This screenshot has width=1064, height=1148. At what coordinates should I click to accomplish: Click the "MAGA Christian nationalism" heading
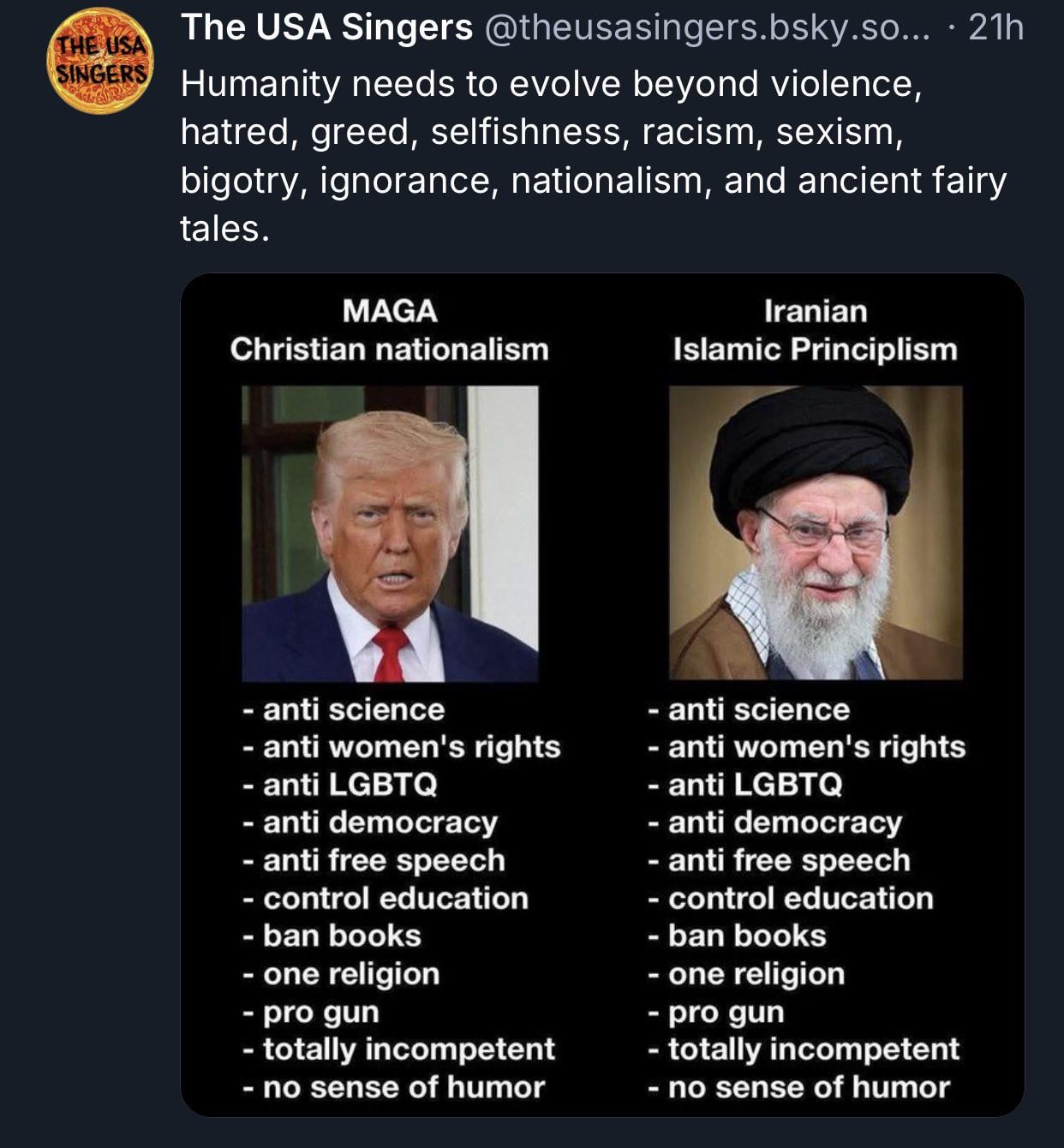point(390,330)
